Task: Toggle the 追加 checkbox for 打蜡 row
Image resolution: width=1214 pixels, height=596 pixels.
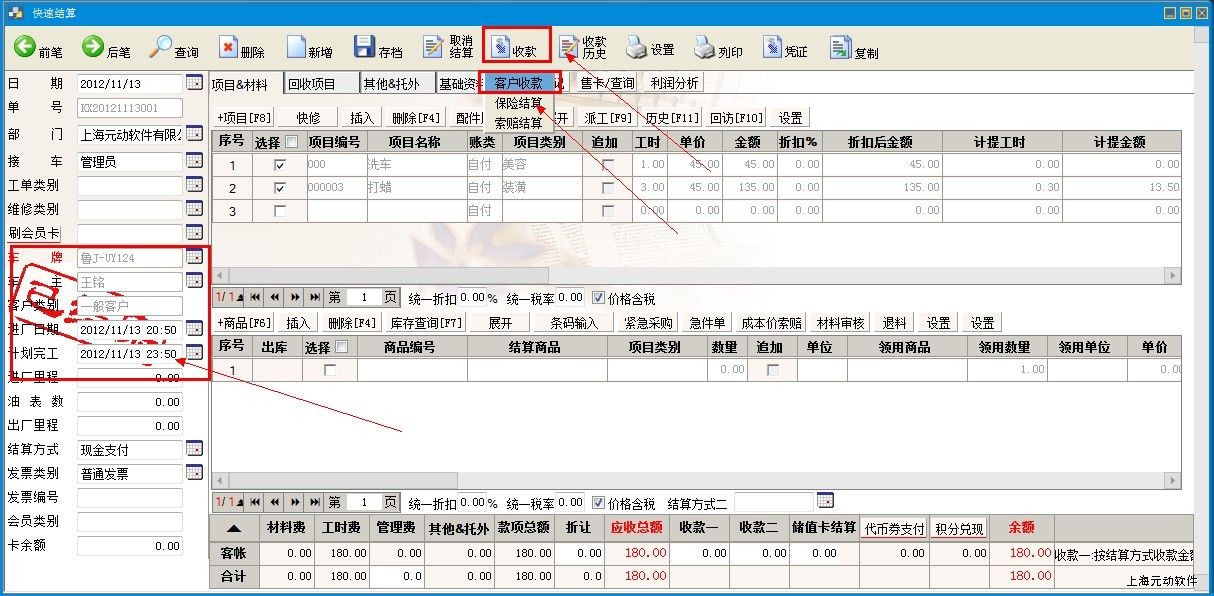Action: coord(608,187)
